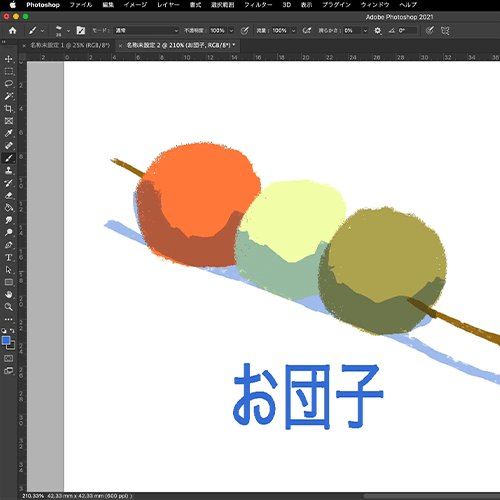
Task: Select the Frame tool
Action: coord(9,121)
